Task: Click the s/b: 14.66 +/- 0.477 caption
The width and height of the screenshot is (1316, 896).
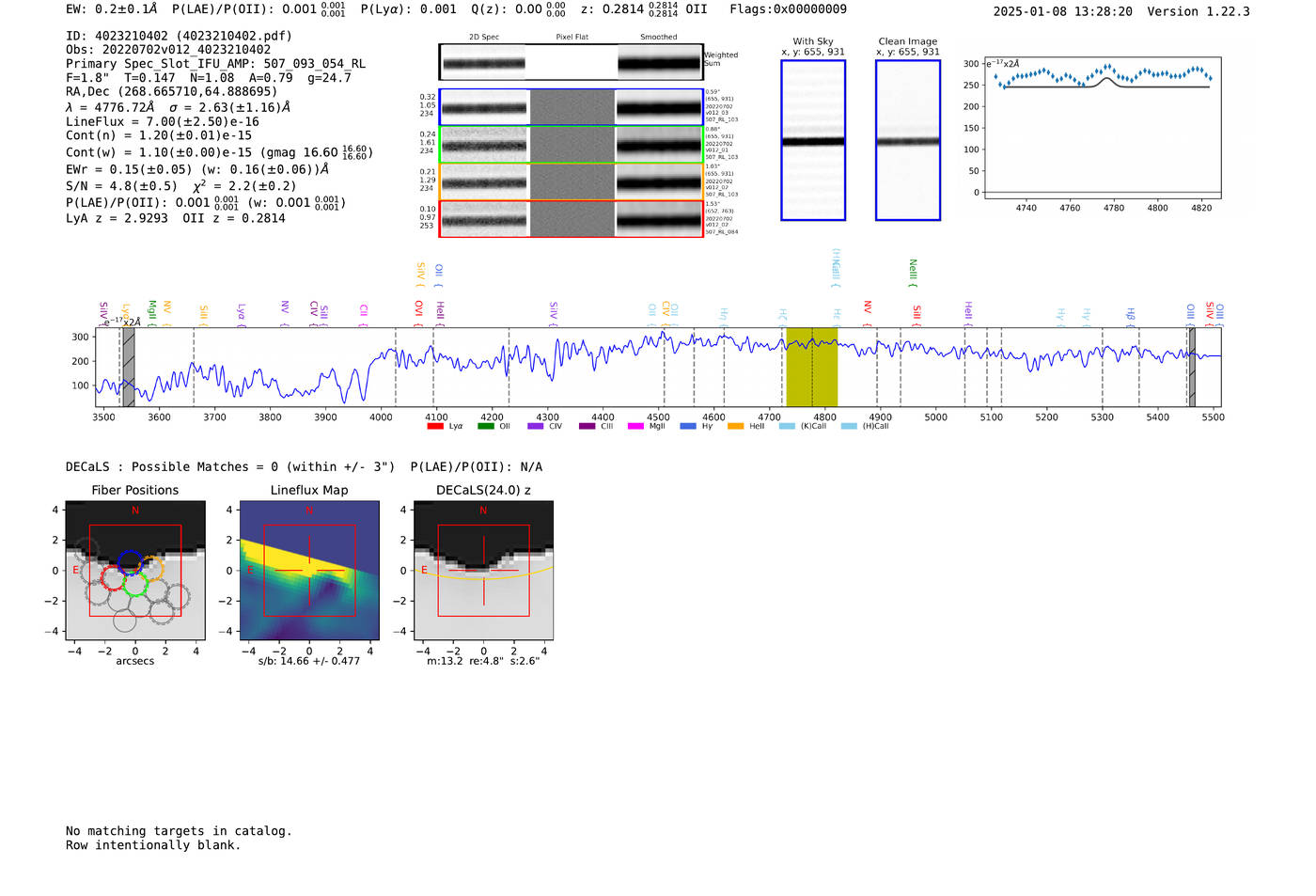Action: (x=309, y=661)
